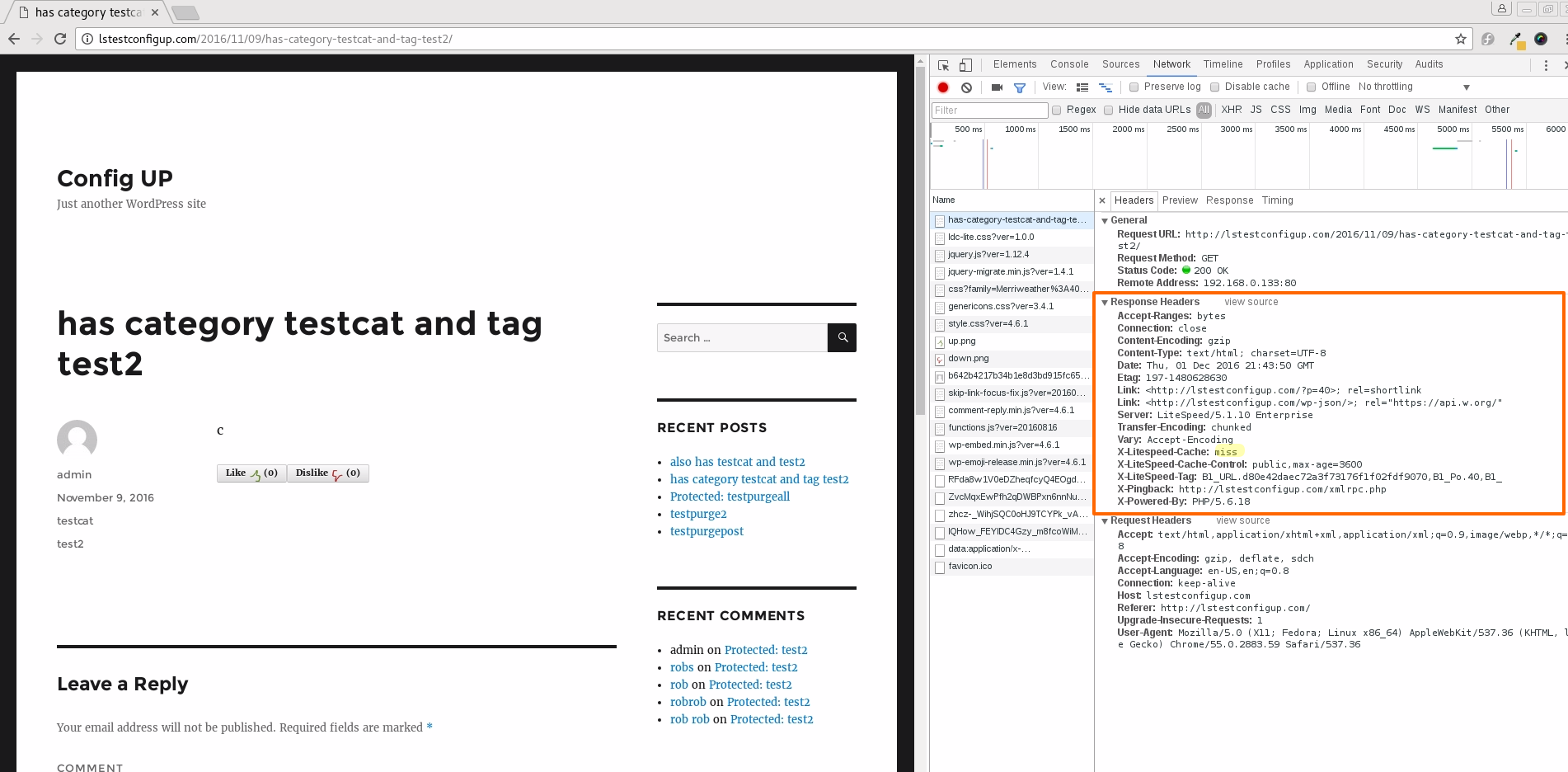Click the inspect element picker icon
Viewport: 1568px width, 772px height.
click(x=944, y=65)
